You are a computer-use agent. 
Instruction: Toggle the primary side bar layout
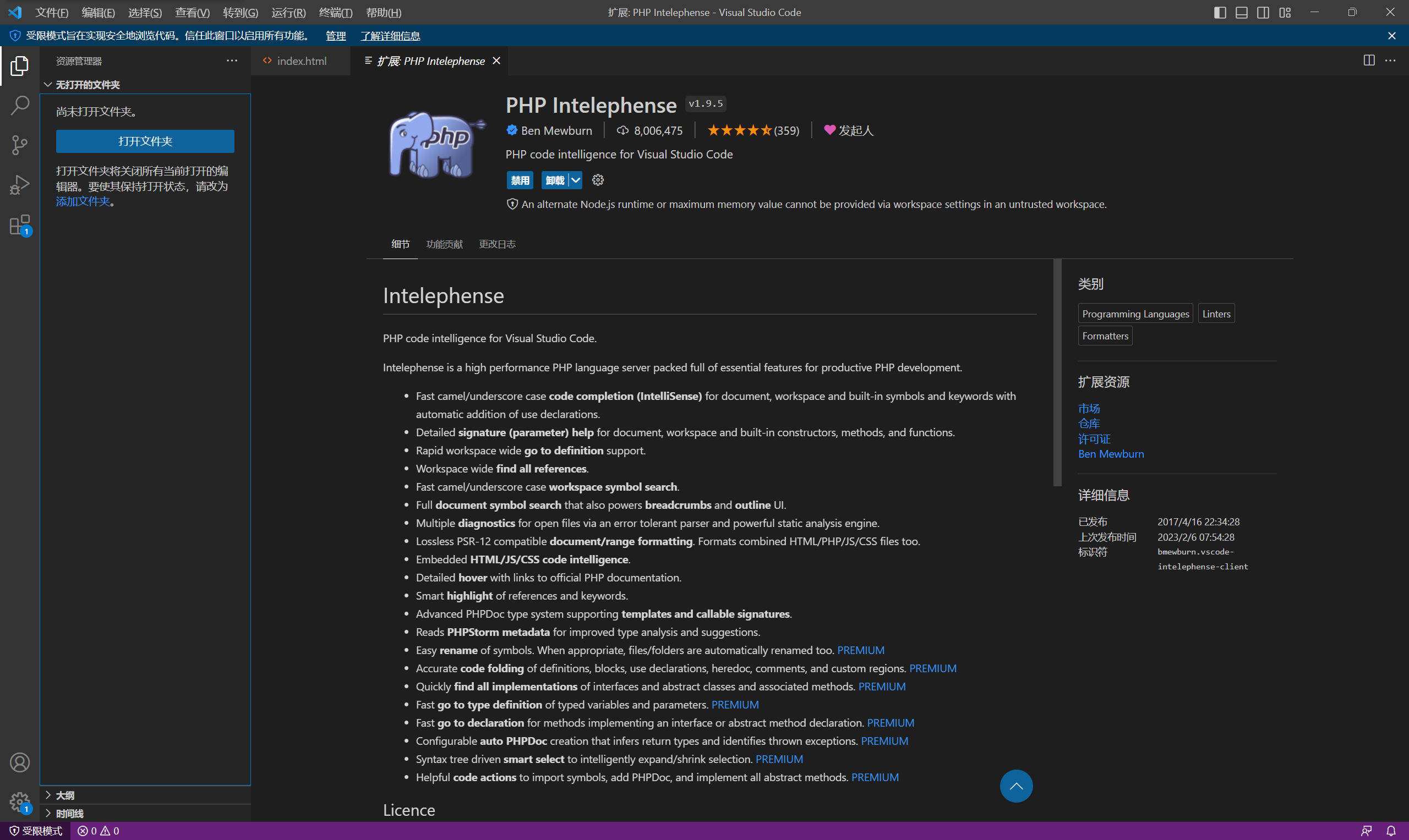1220,13
